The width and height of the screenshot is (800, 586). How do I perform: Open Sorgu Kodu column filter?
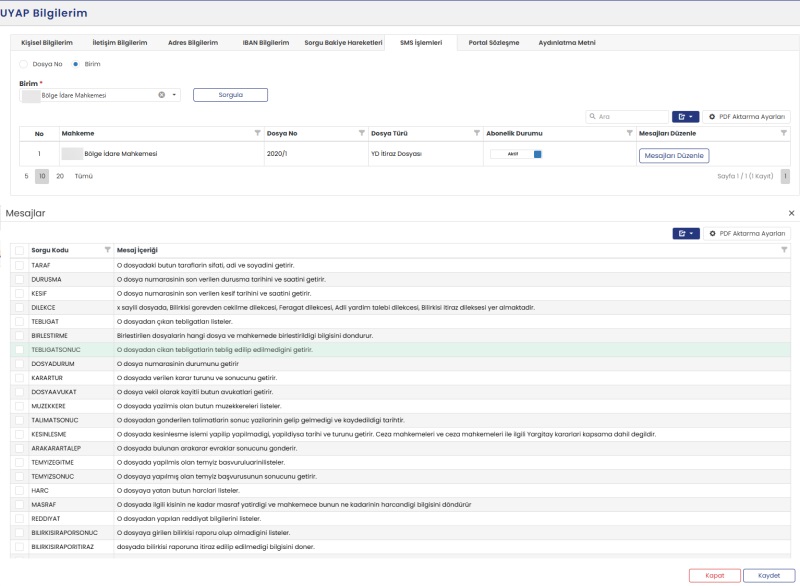(x=108, y=250)
